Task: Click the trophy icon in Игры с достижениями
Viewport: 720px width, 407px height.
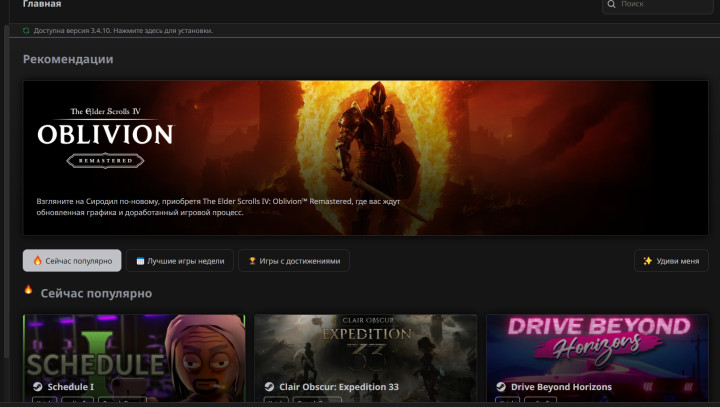Action: coord(252,261)
